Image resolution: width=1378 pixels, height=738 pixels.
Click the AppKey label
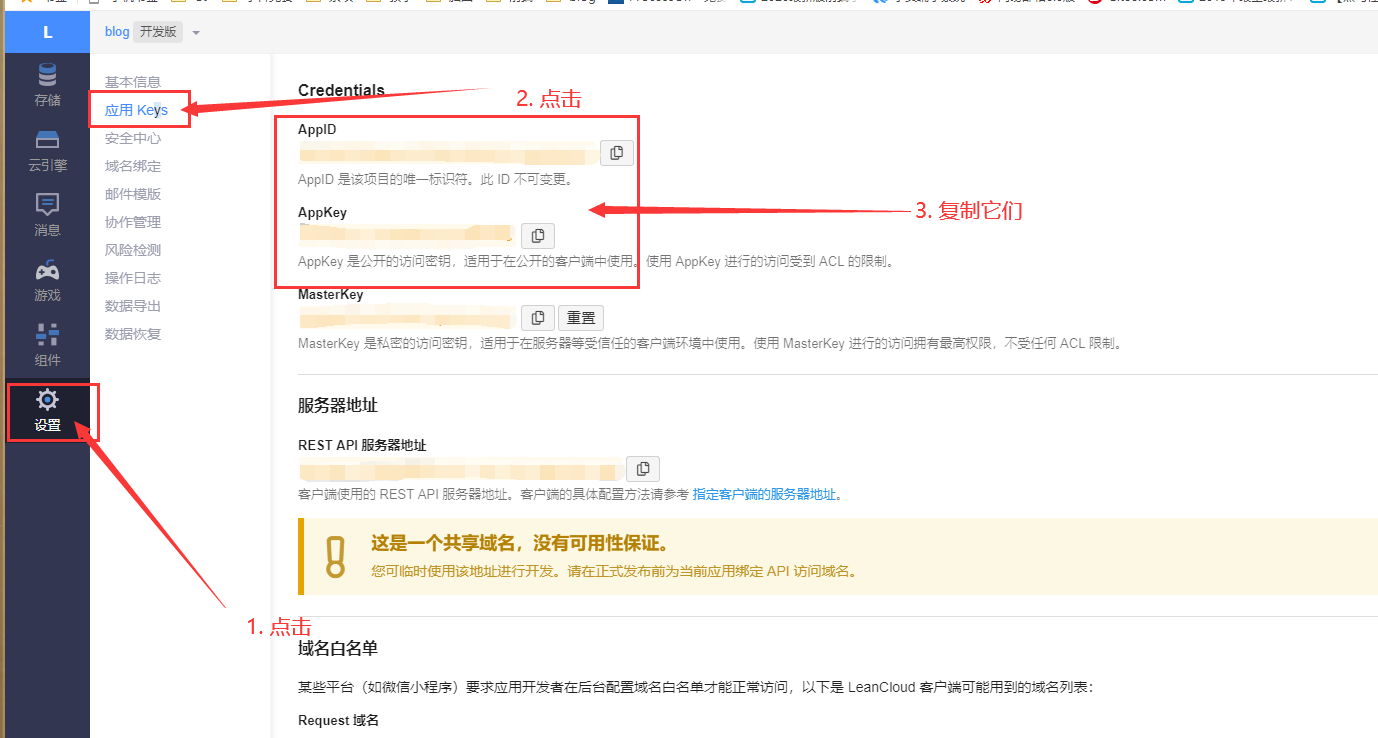point(322,213)
